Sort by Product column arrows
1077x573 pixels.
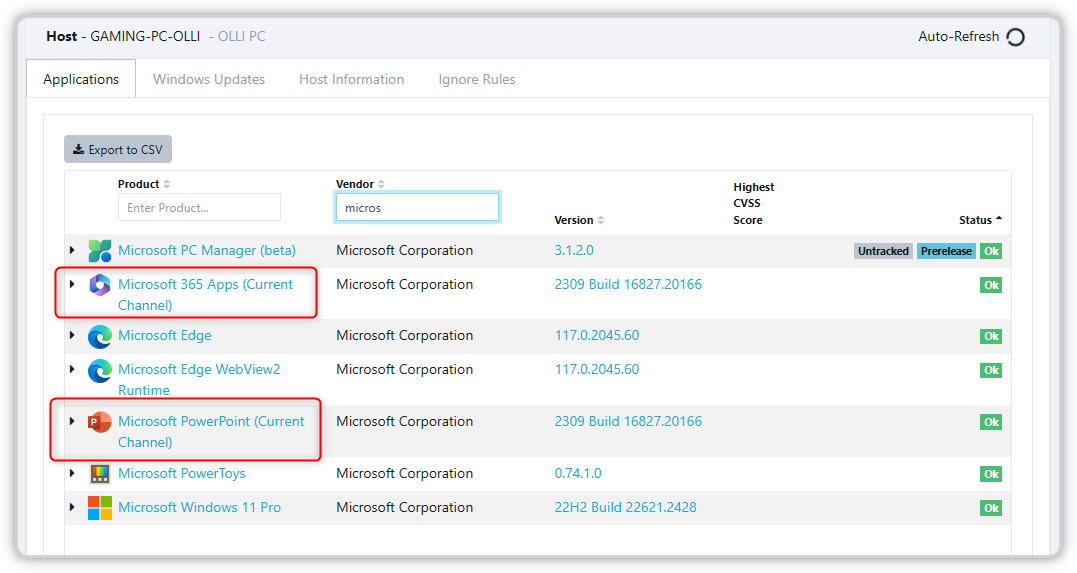click(x=167, y=184)
